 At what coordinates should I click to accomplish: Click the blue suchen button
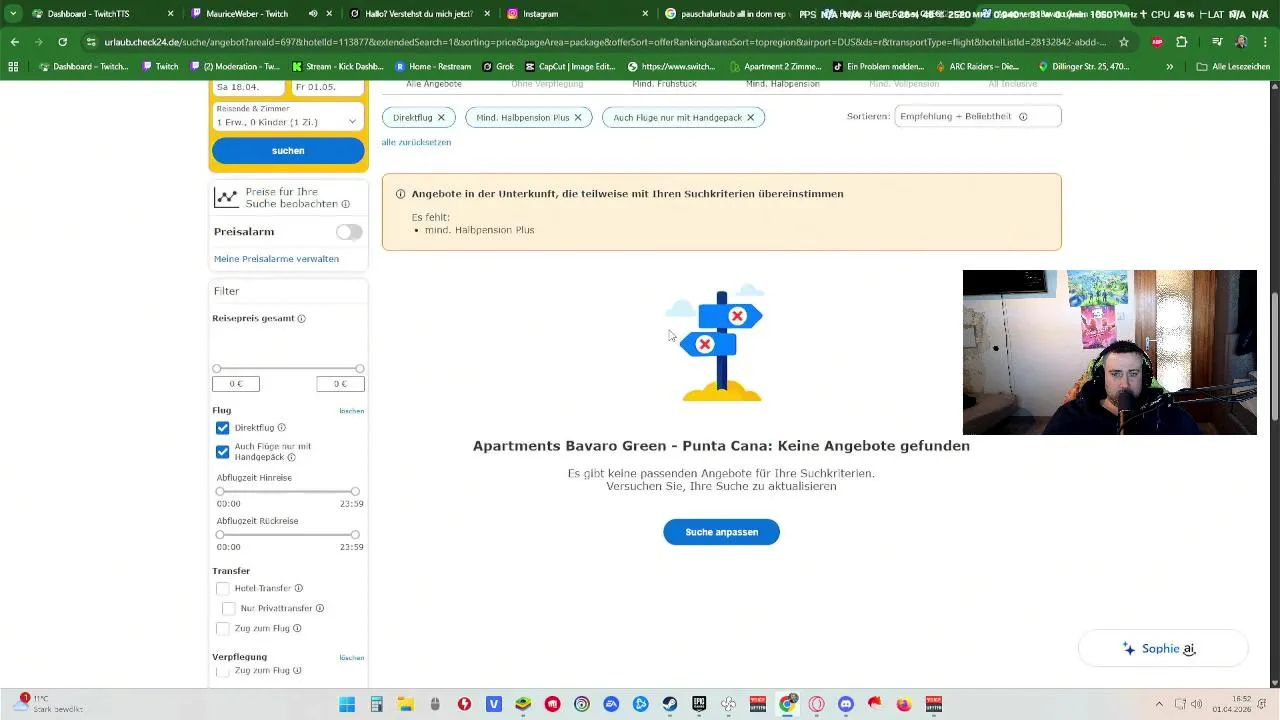click(x=288, y=151)
